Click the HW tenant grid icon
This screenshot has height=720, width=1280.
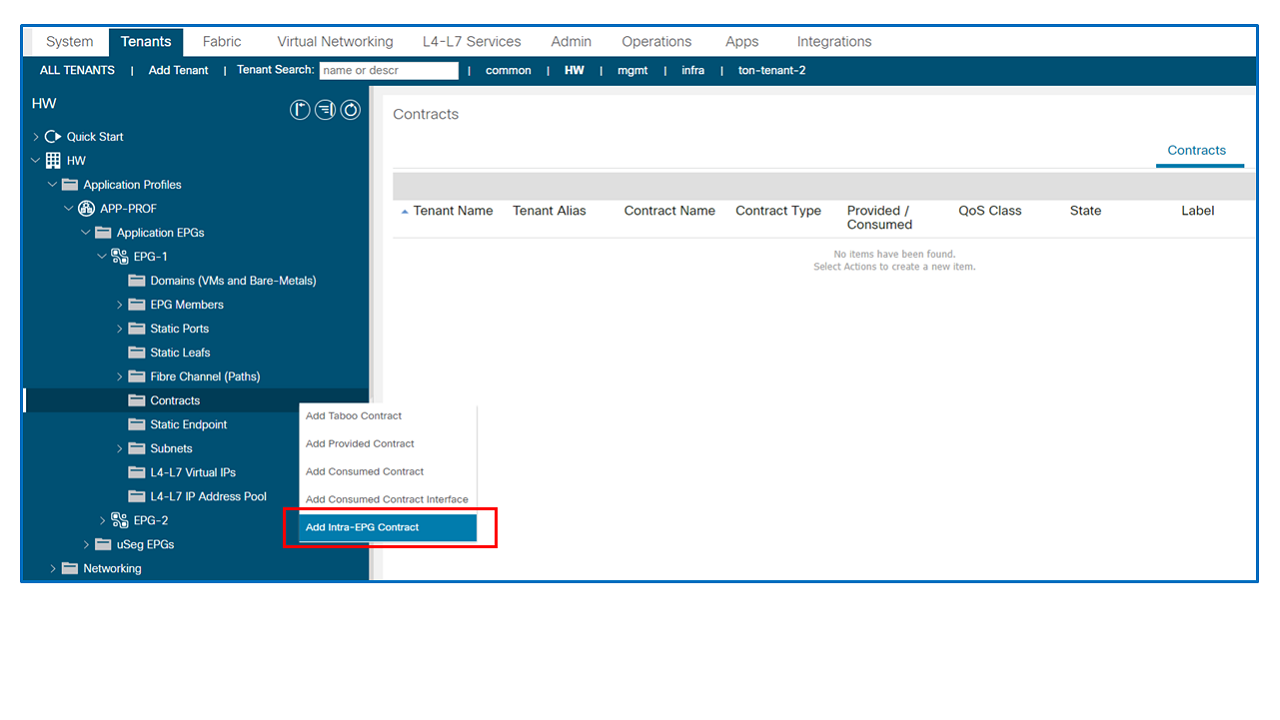[53, 160]
